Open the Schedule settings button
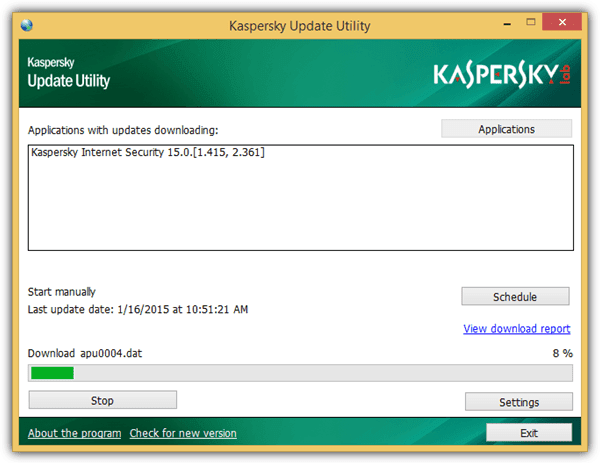This screenshot has height=463, width=600. [x=515, y=297]
